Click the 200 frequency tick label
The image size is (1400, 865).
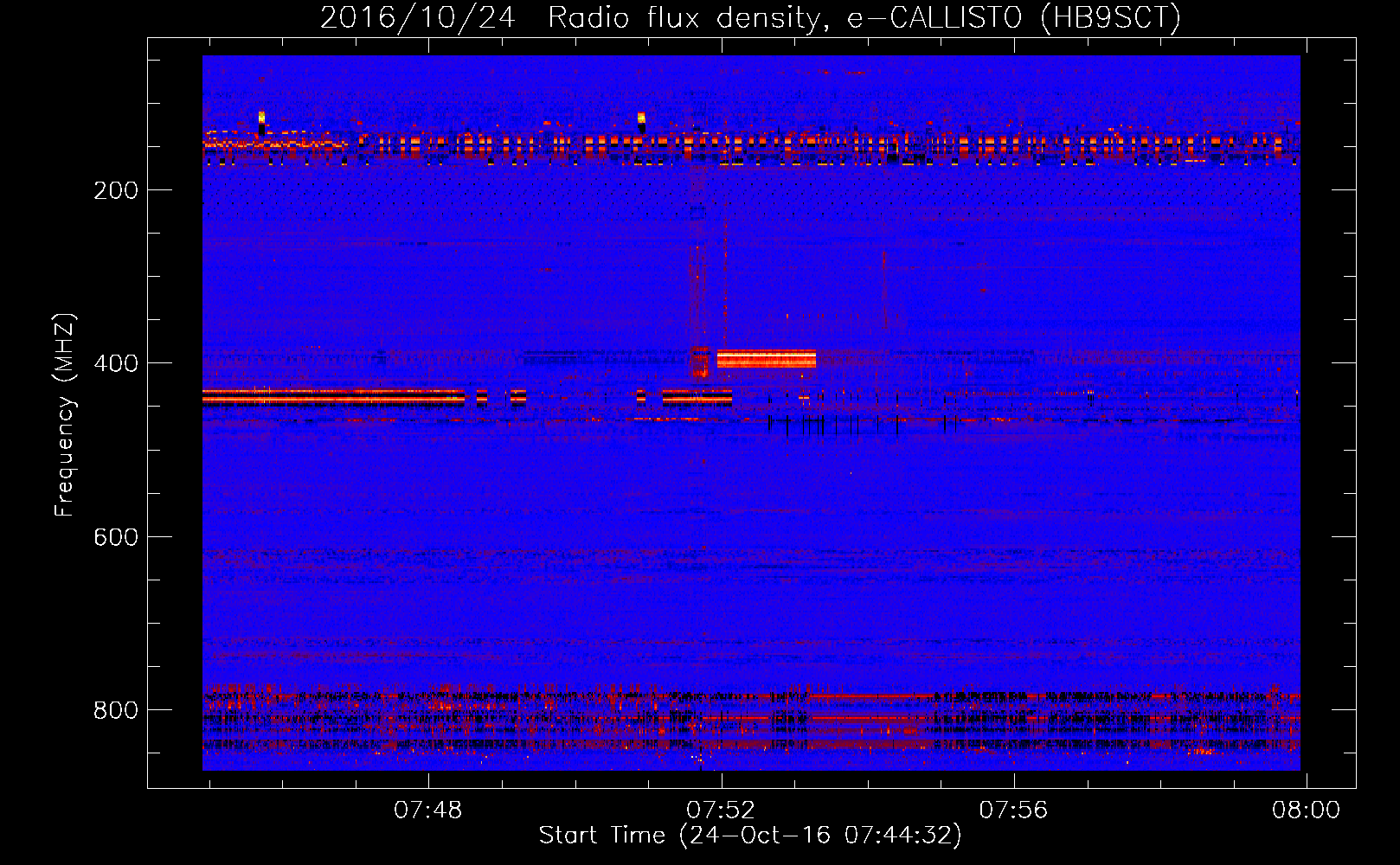pyautogui.click(x=116, y=190)
